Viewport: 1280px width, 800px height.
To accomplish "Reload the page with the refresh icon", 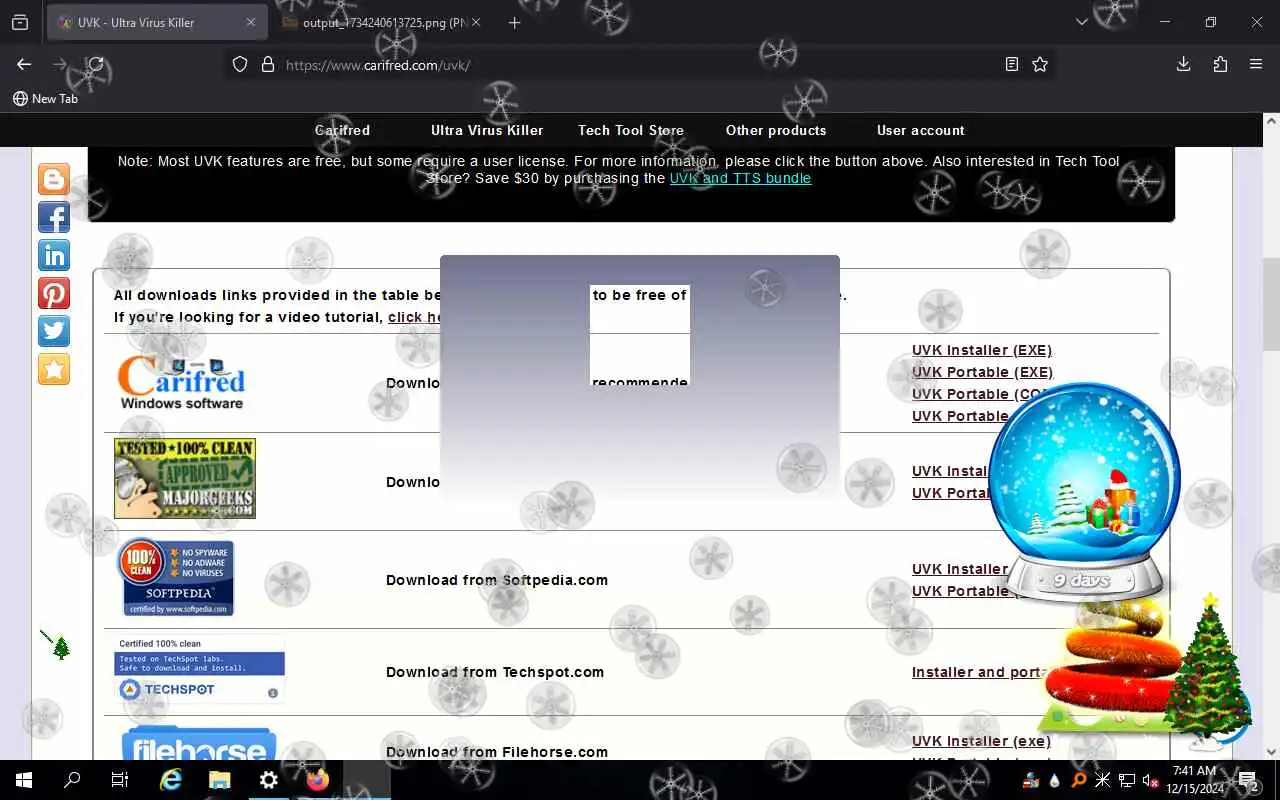I will coord(96,64).
